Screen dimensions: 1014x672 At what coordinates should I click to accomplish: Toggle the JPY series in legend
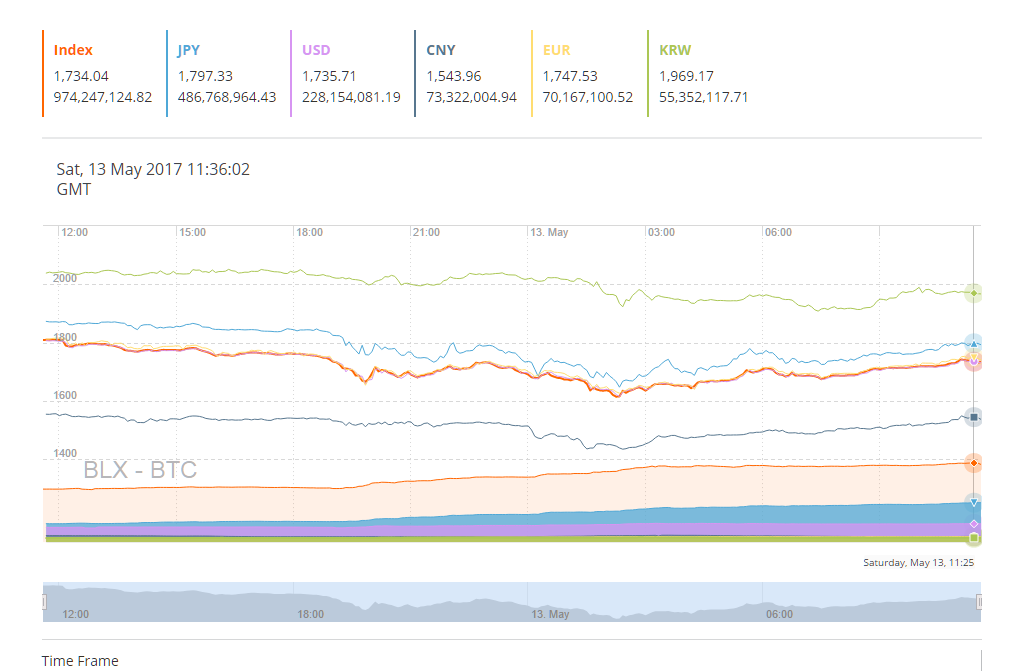pyautogui.click(x=189, y=50)
